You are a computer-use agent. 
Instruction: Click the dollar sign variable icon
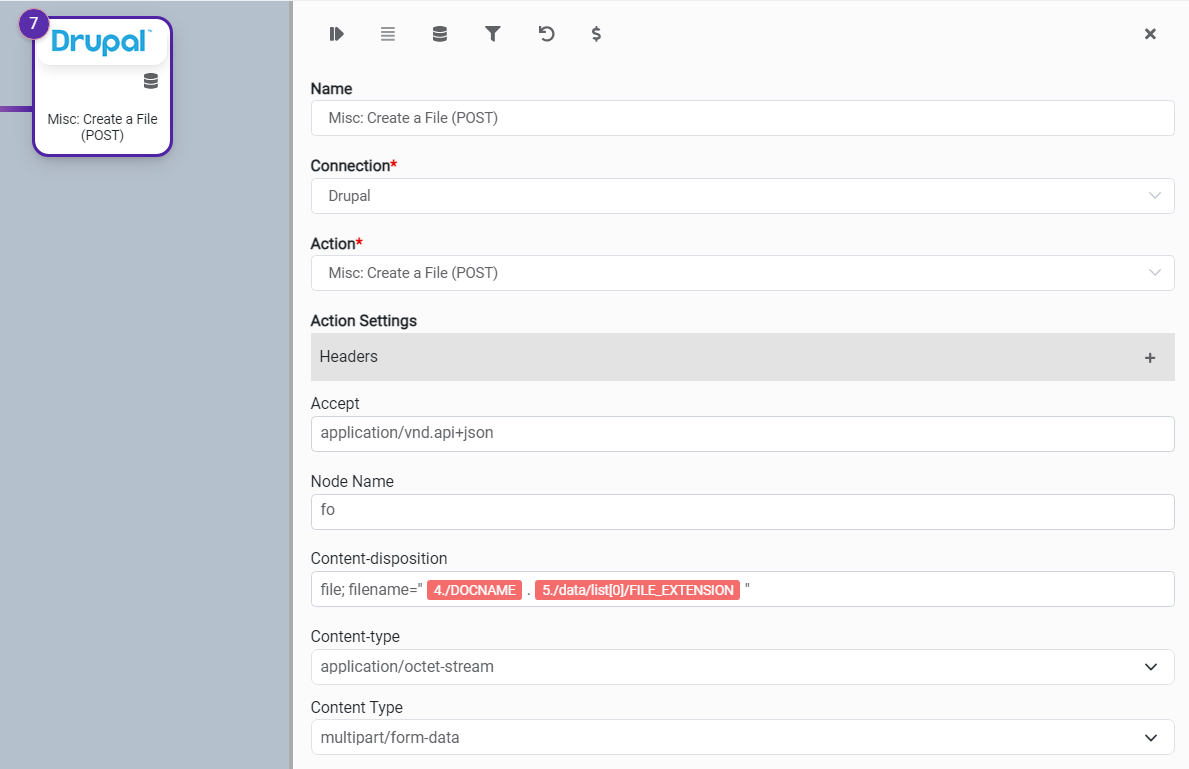tap(596, 34)
